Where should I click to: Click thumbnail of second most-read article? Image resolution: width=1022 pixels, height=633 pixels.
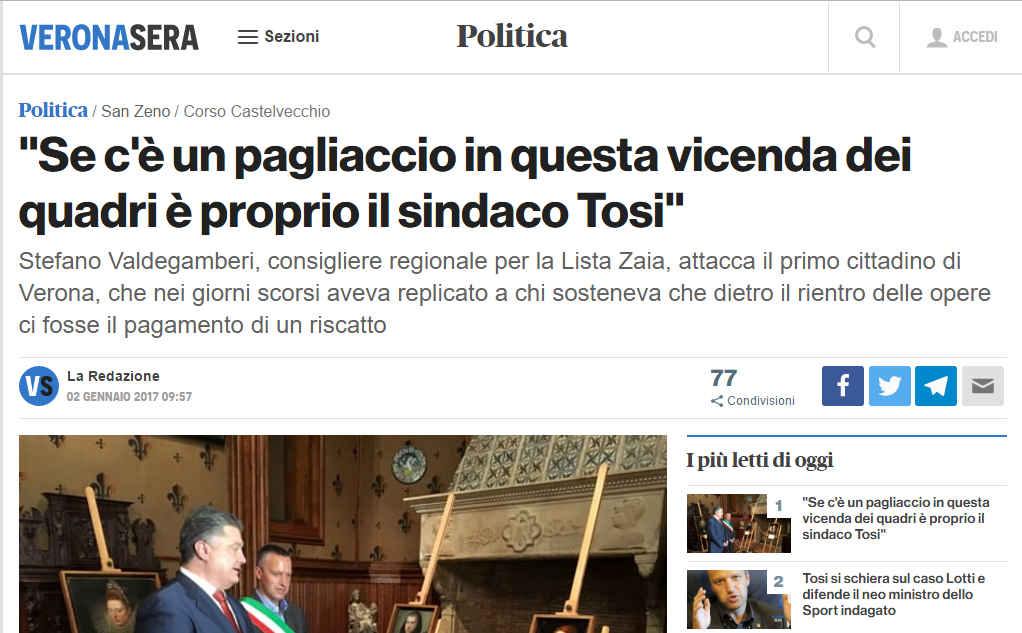738,599
